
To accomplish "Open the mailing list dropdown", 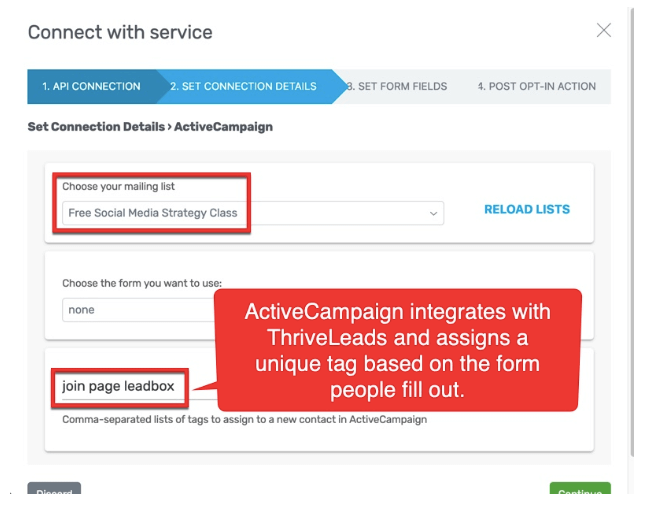I will tap(252, 213).
